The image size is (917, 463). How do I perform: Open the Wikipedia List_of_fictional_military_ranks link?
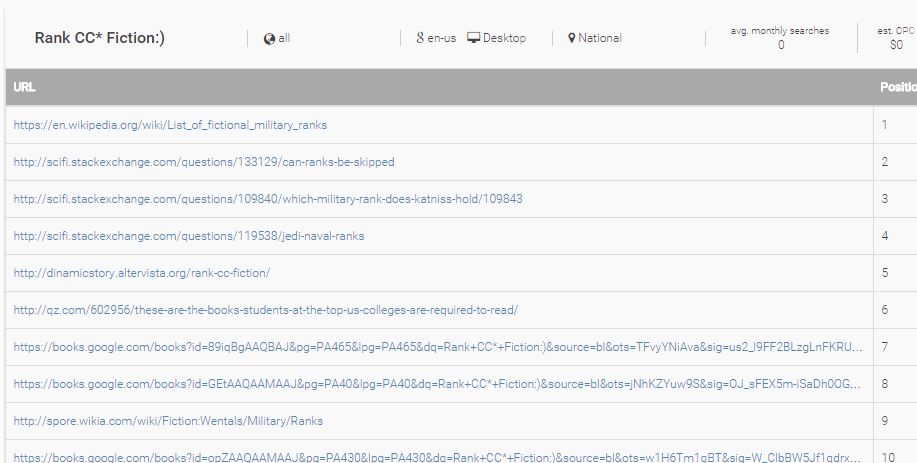pyautogui.click(x=170, y=125)
